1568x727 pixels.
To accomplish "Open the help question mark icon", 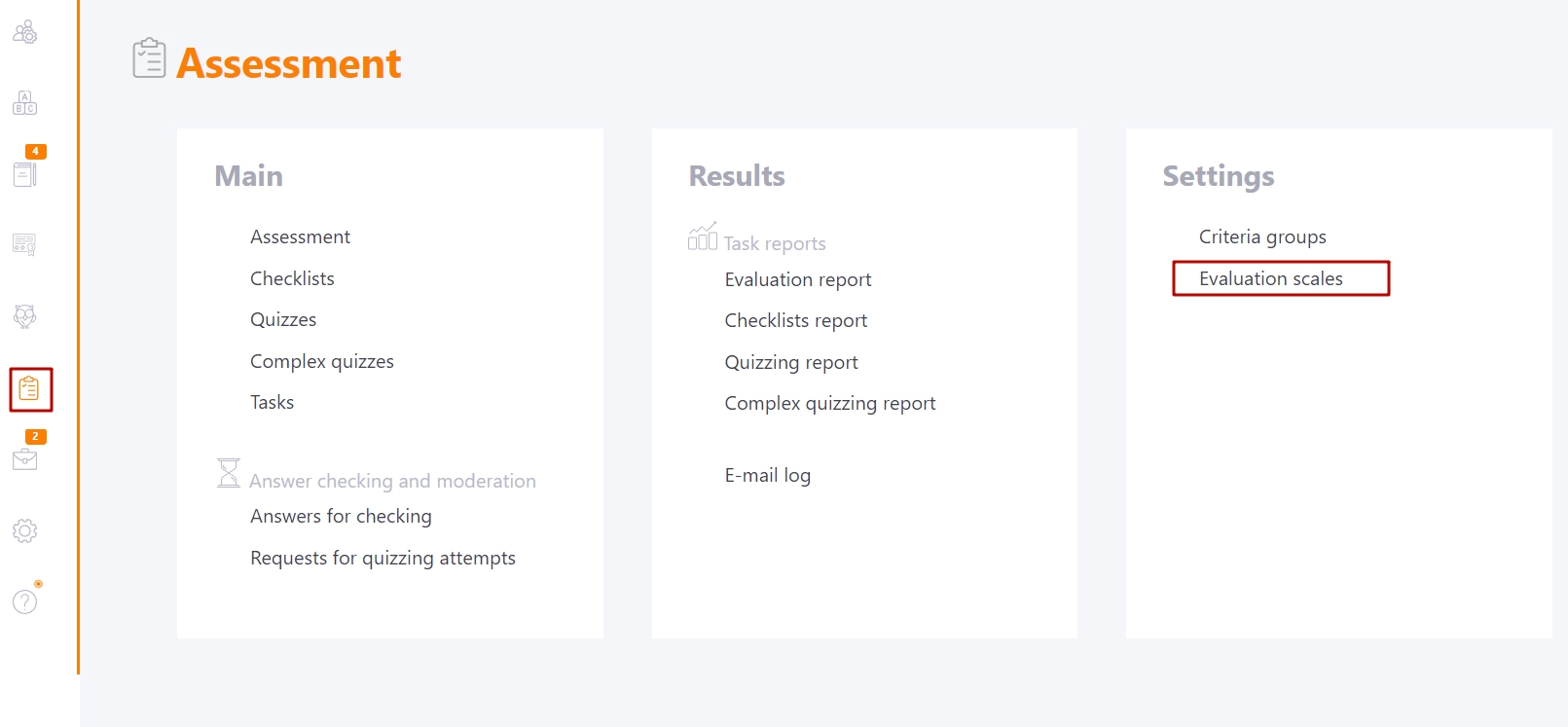I will [x=25, y=601].
